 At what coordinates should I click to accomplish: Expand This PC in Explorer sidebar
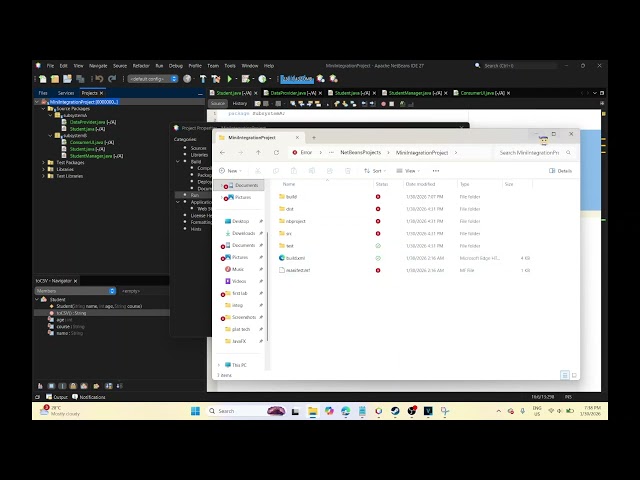click(x=219, y=365)
